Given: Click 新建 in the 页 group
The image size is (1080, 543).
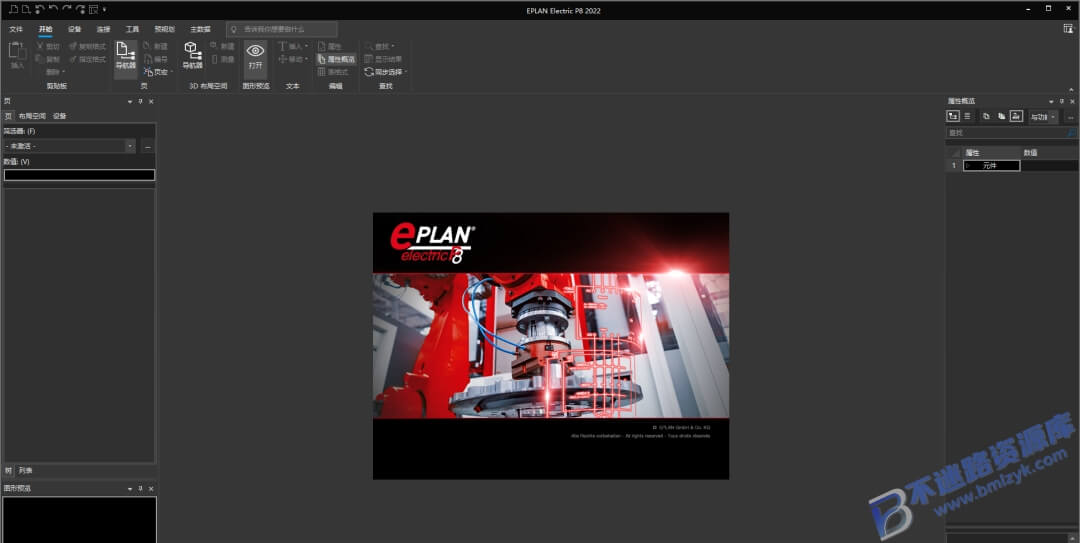Looking at the screenshot, I should tap(156, 46).
